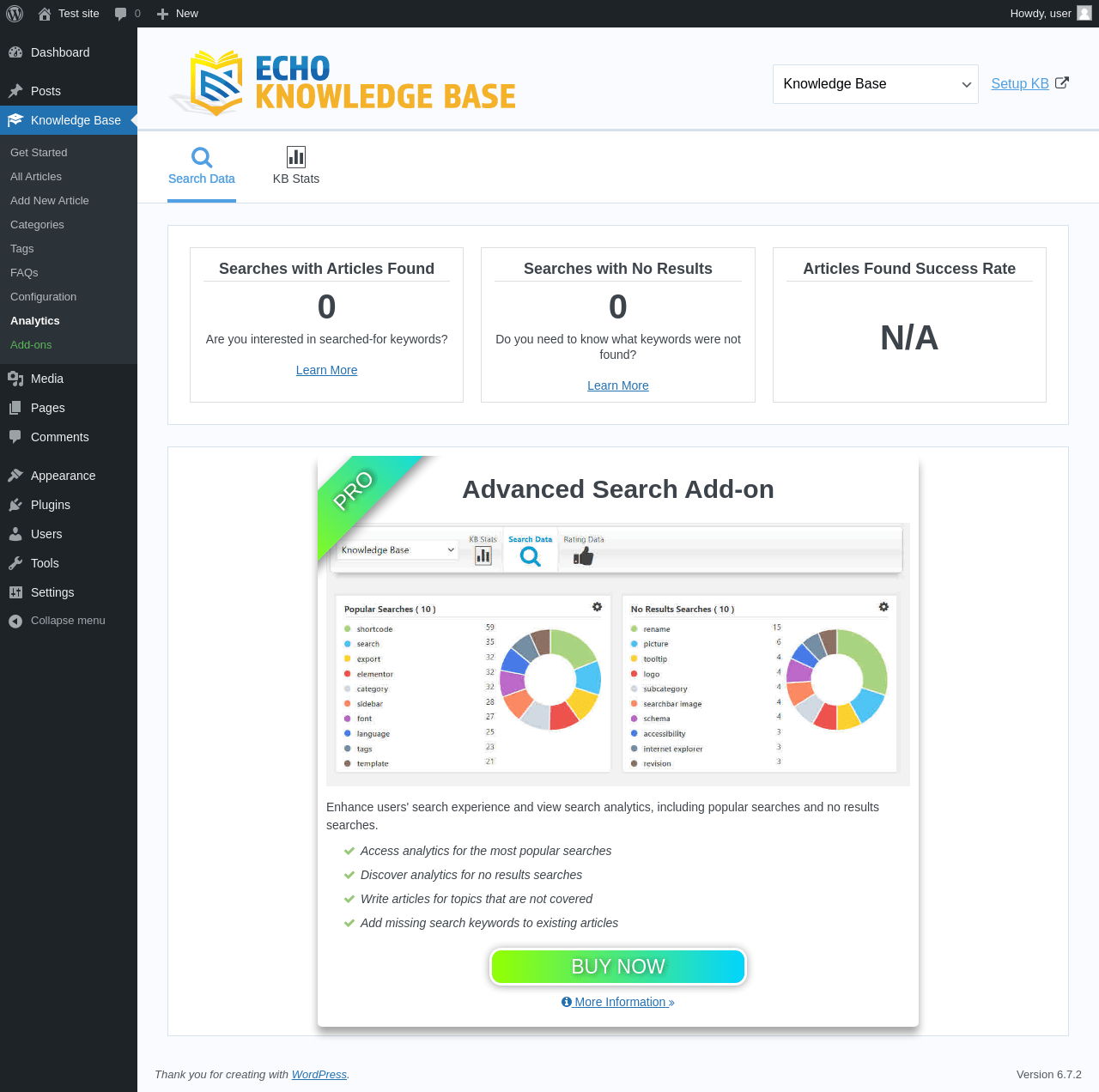Open Configuration in the sidebar submenu
Image resolution: width=1099 pixels, height=1092 pixels.
43,297
